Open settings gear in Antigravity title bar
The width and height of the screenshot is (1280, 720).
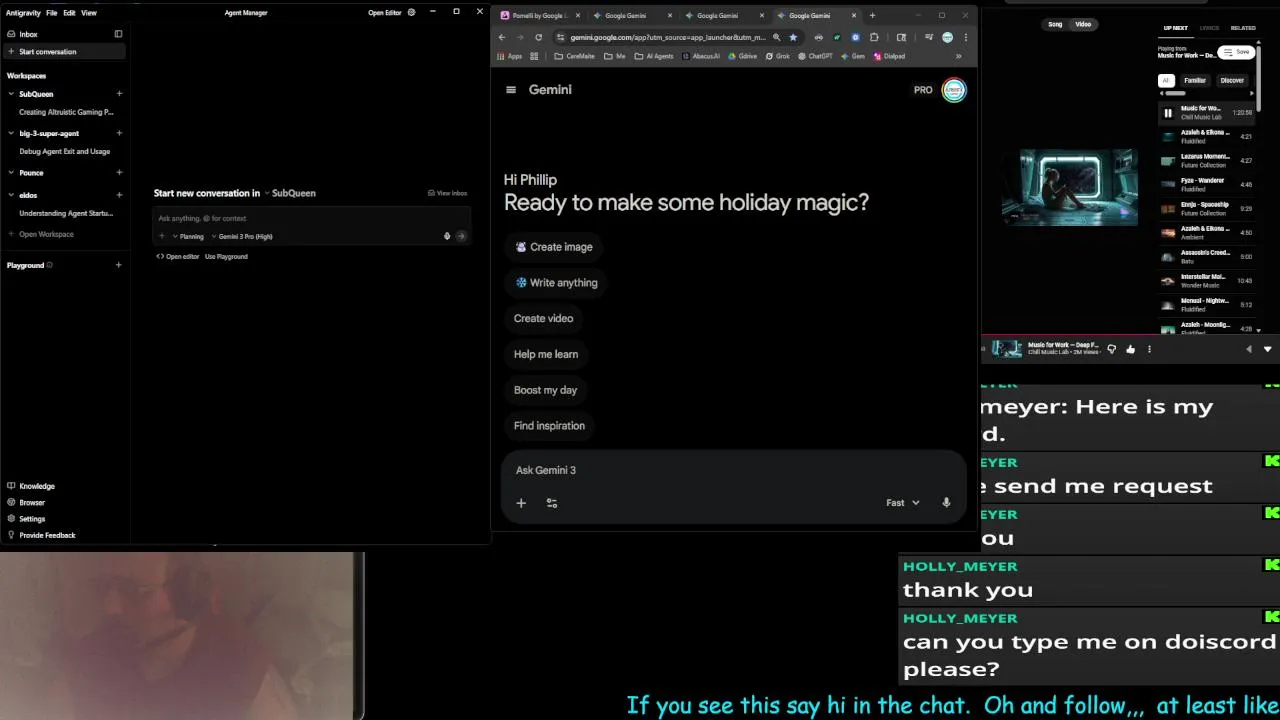pyautogui.click(x=411, y=12)
